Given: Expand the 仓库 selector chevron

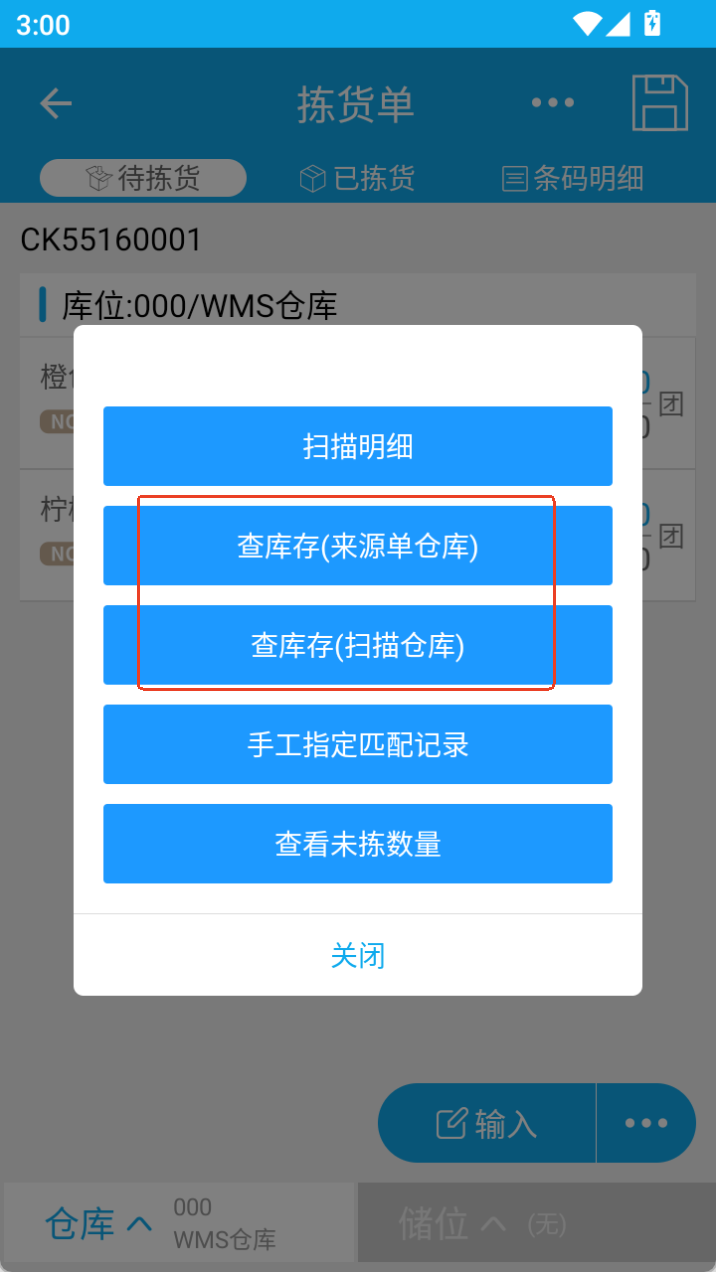Looking at the screenshot, I should (140, 1224).
